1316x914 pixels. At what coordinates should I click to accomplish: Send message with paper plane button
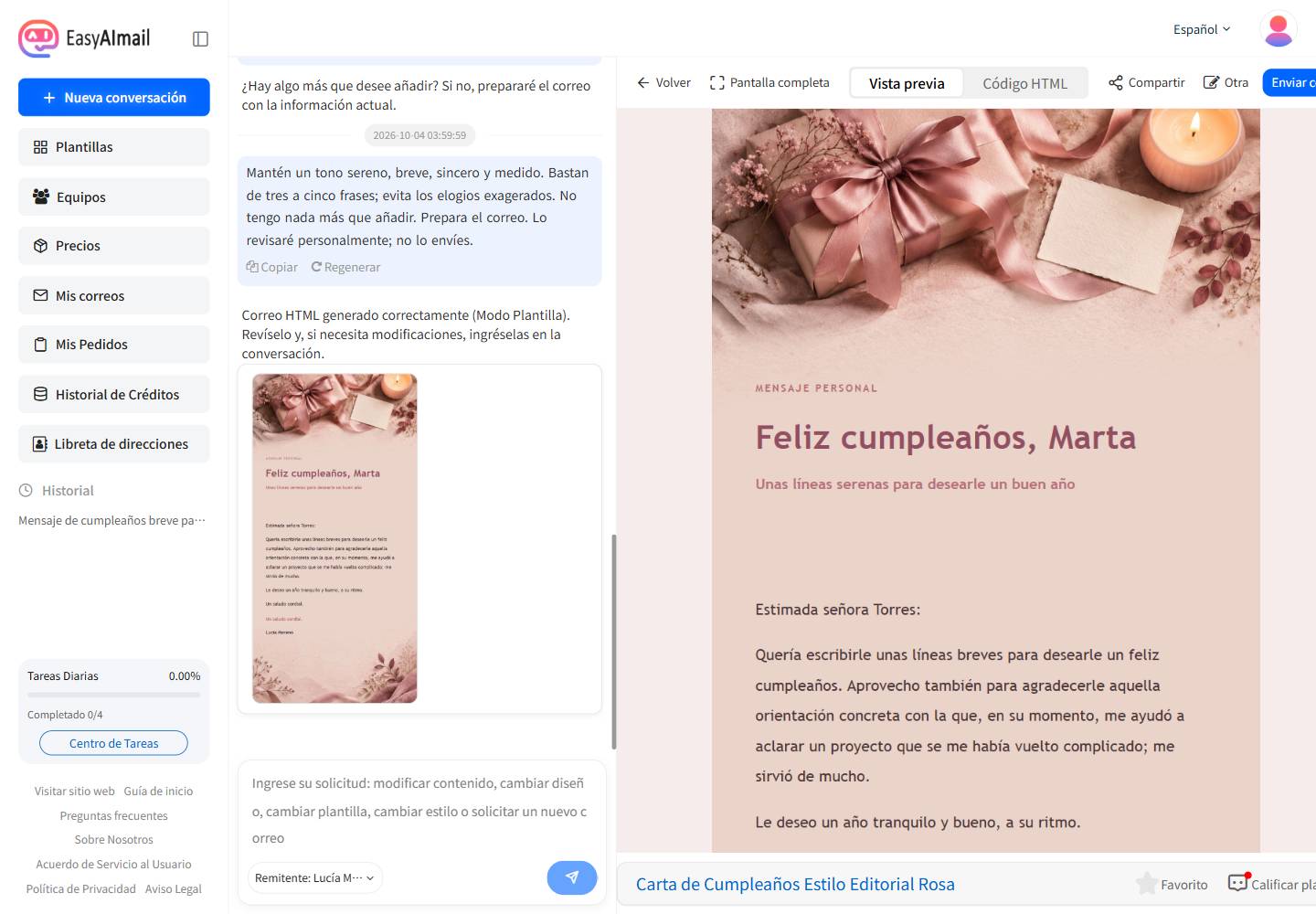pos(572,877)
